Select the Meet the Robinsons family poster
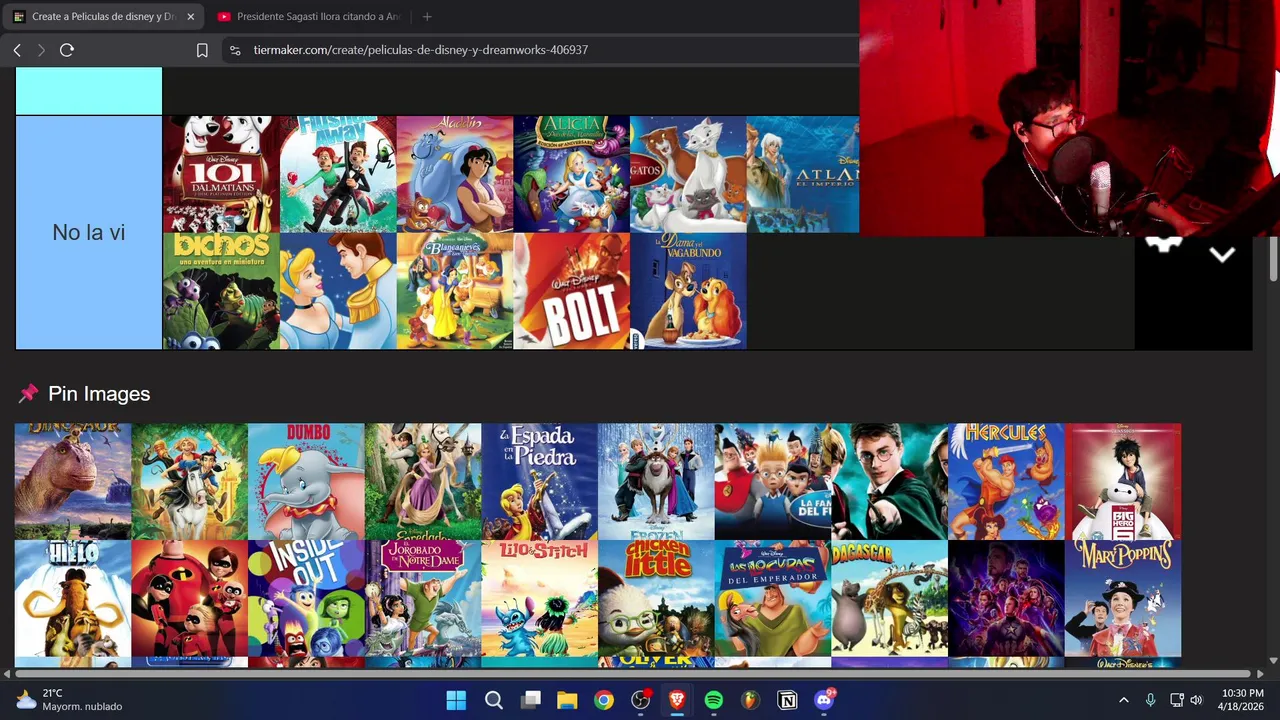Viewport: 1280px width, 720px height. point(773,481)
